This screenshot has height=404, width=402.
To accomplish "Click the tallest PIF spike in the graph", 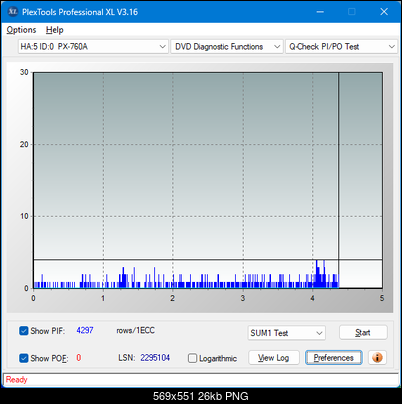I will (x=317, y=273).
